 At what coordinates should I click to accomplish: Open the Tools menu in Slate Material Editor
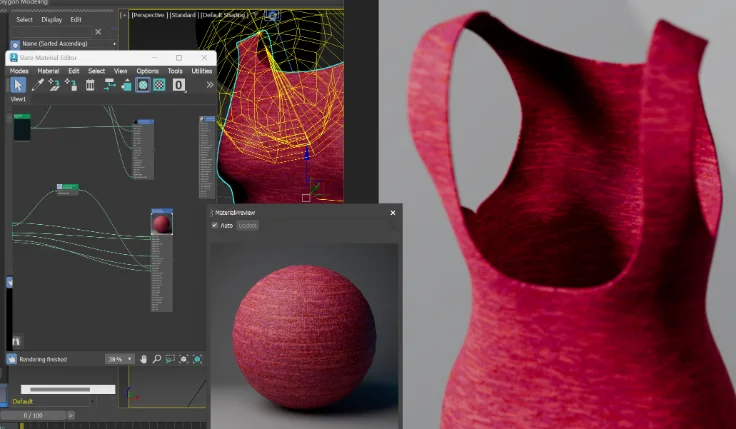pos(175,71)
